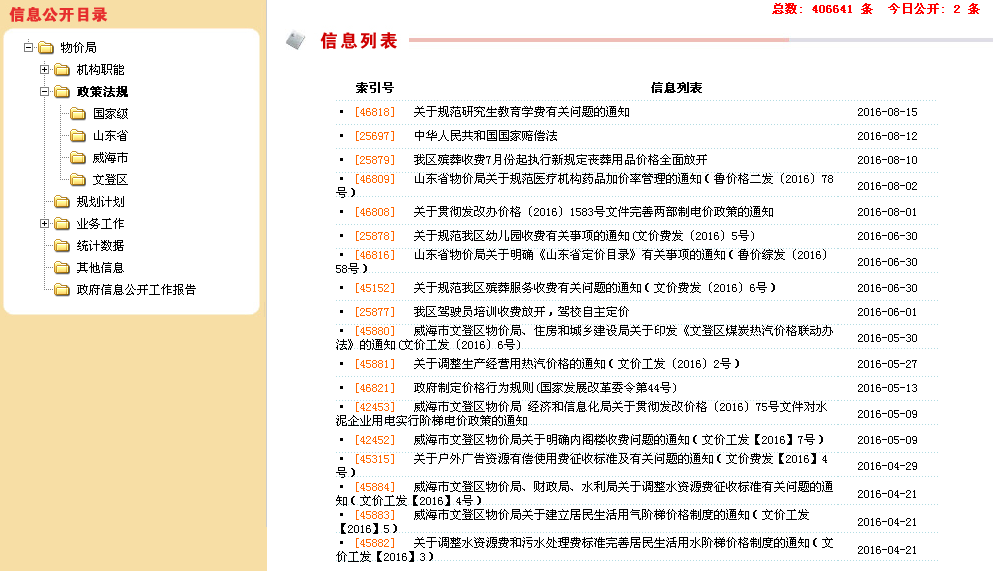Click the folder icon next to 规划计划
This screenshot has width=993, height=571.
click(62, 202)
